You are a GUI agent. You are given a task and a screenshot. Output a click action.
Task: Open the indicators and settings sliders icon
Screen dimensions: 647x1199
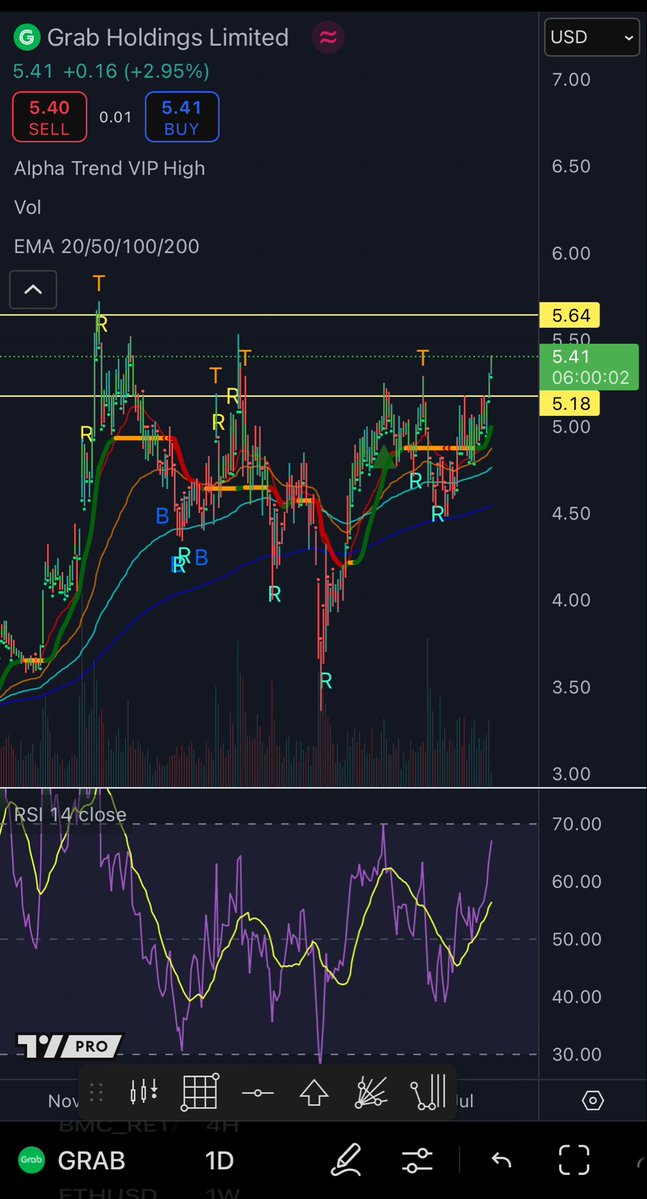418,1161
